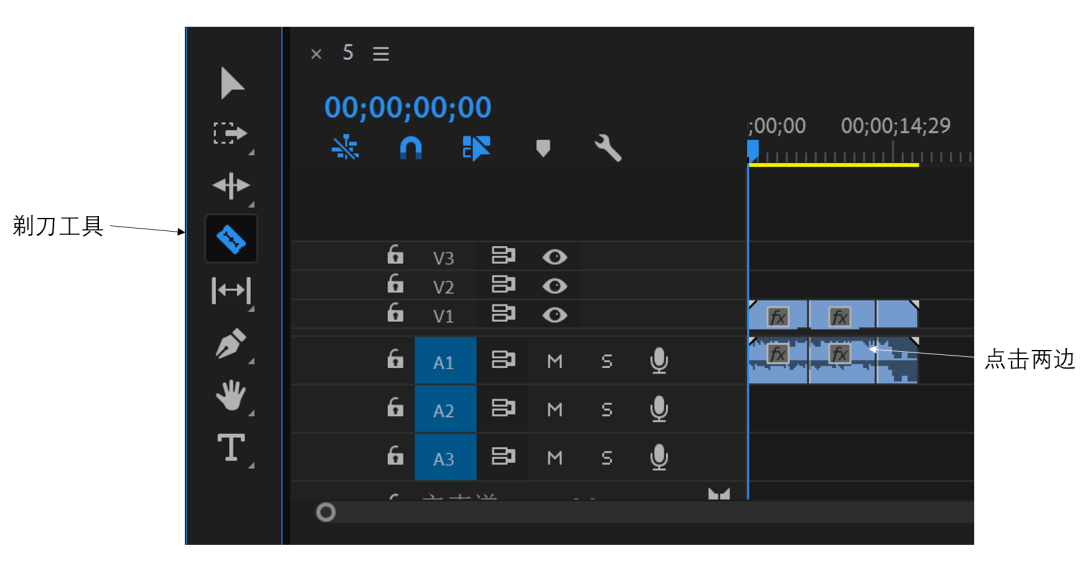The height and width of the screenshot is (576, 1080).
Task: Toggle A3 track targeting
Action: (x=445, y=457)
